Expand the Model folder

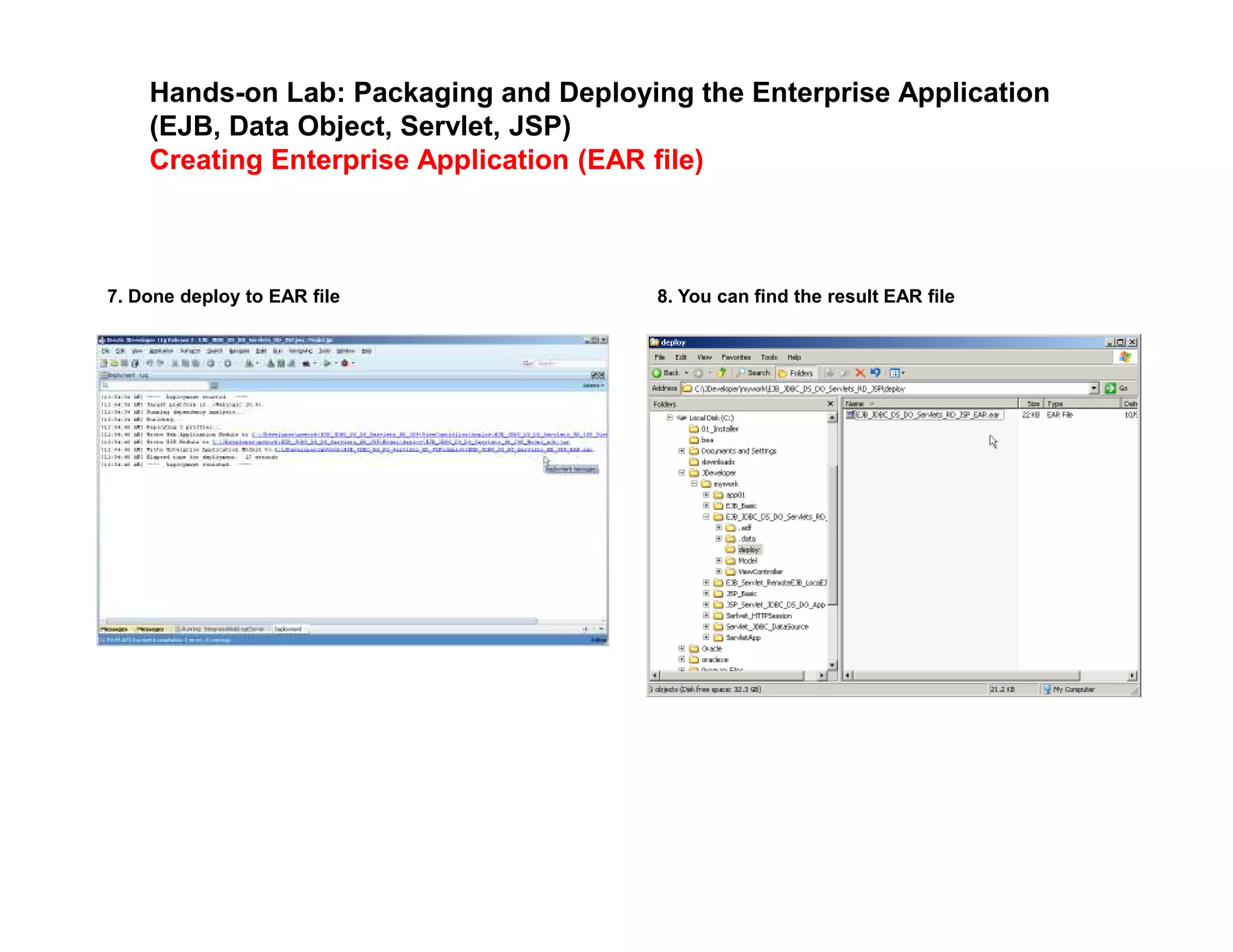tap(718, 561)
